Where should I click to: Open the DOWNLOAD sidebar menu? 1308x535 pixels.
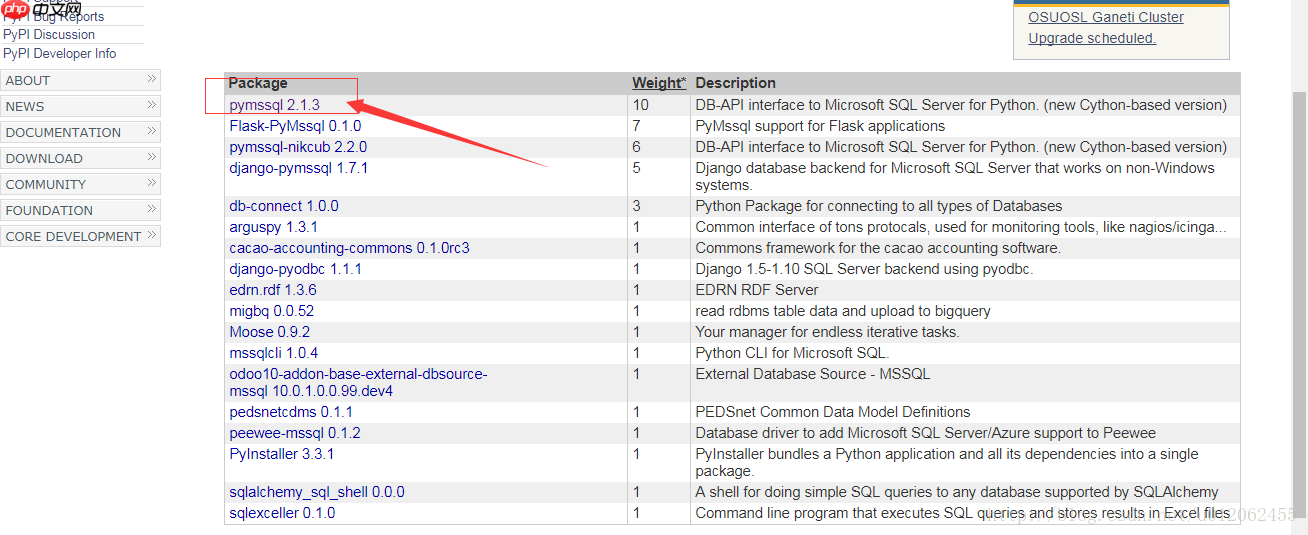(x=80, y=158)
